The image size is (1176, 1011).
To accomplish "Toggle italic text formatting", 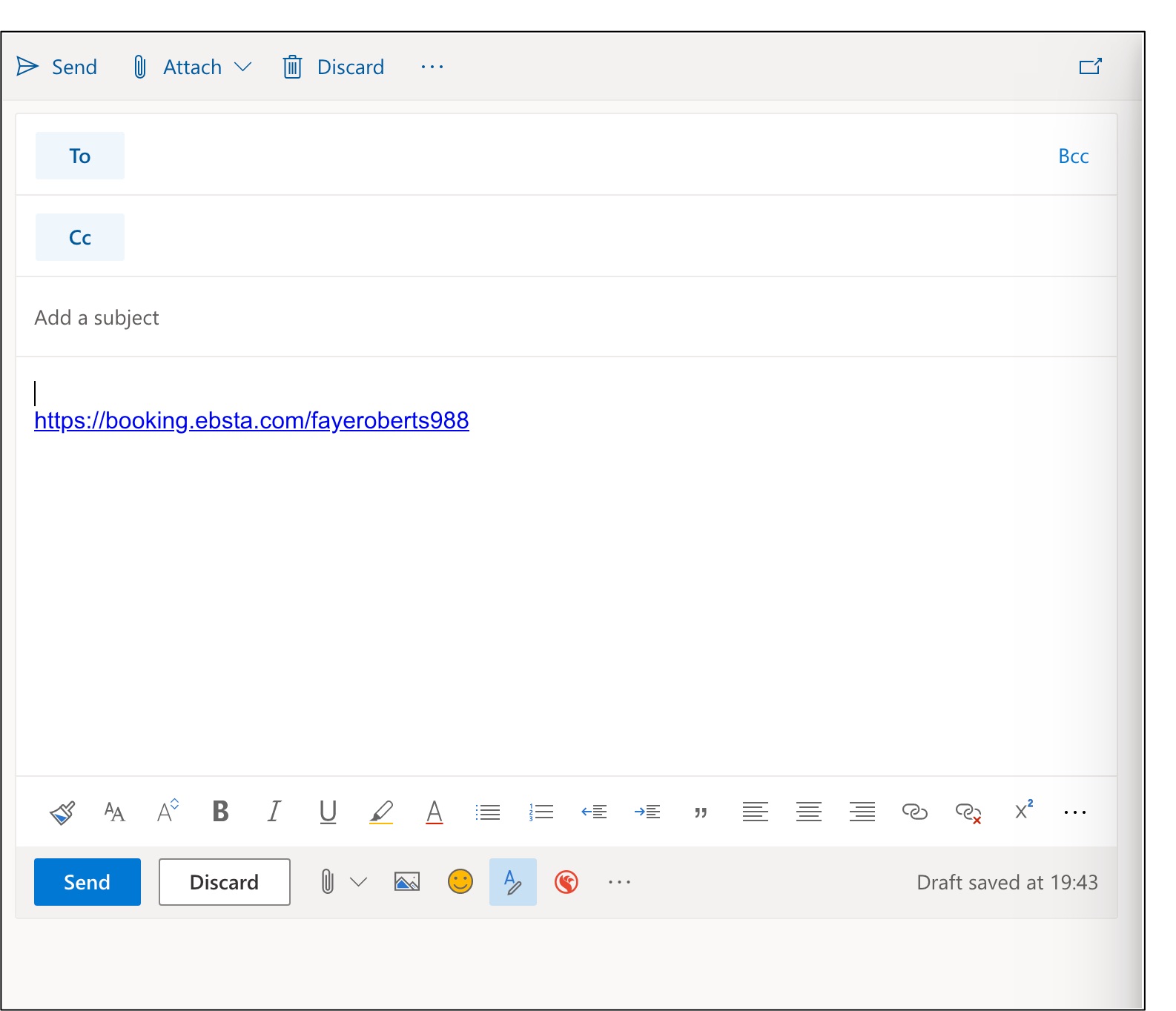I will point(274,812).
